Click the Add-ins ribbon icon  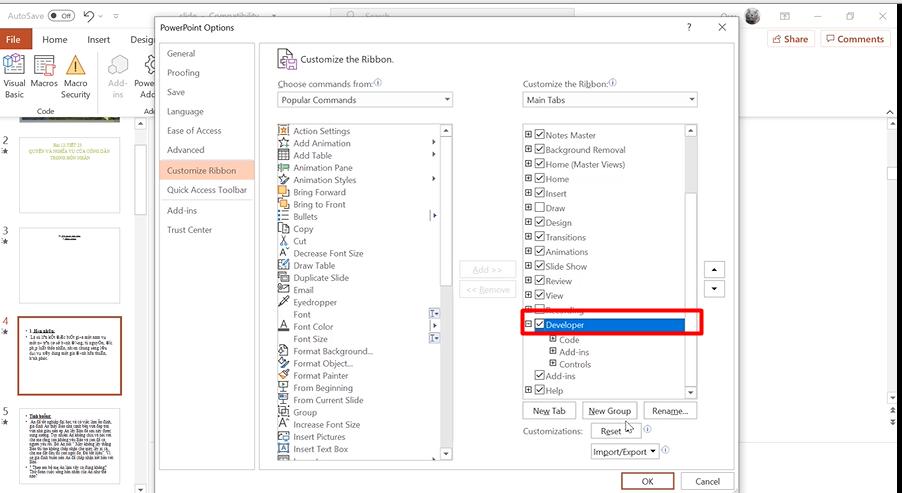click(x=118, y=65)
